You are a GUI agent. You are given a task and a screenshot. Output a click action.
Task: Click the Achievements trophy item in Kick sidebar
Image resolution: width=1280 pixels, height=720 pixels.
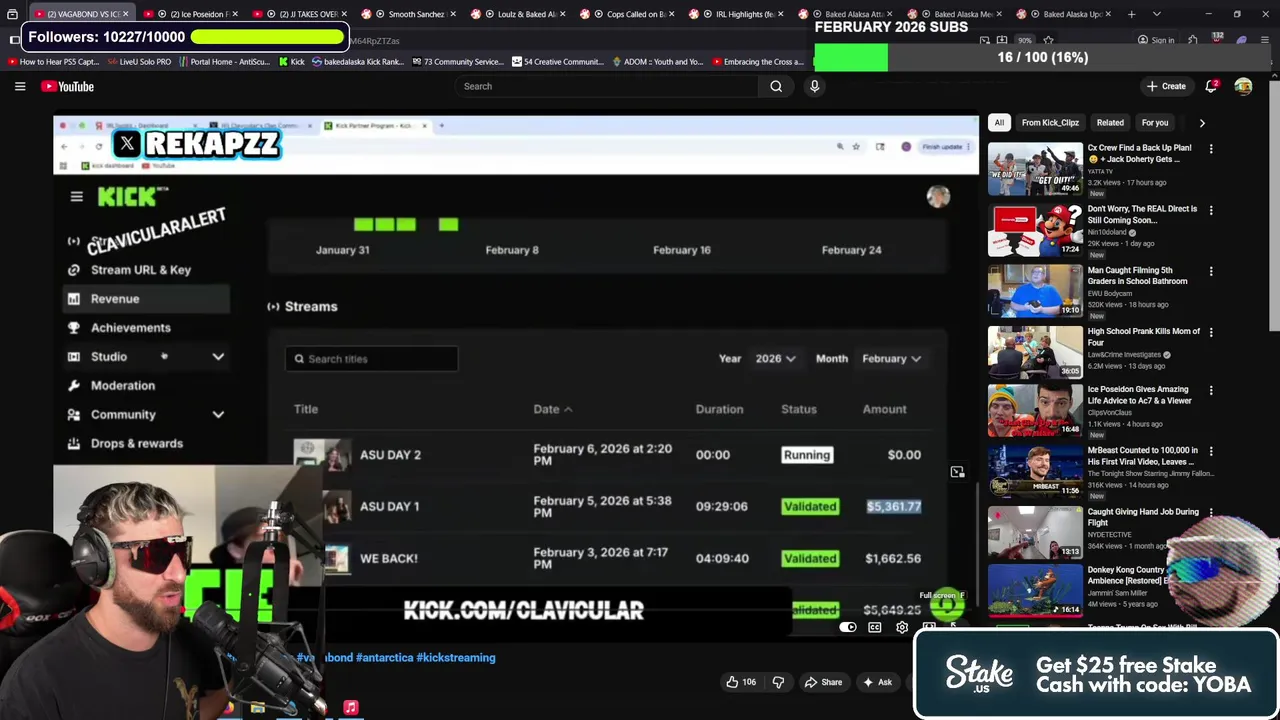click(x=130, y=328)
